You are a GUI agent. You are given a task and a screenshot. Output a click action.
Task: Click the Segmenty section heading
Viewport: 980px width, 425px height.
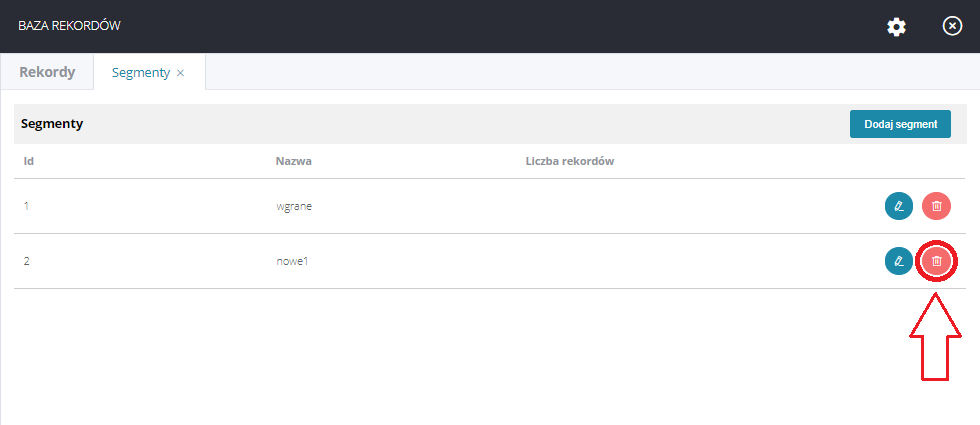coord(52,124)
